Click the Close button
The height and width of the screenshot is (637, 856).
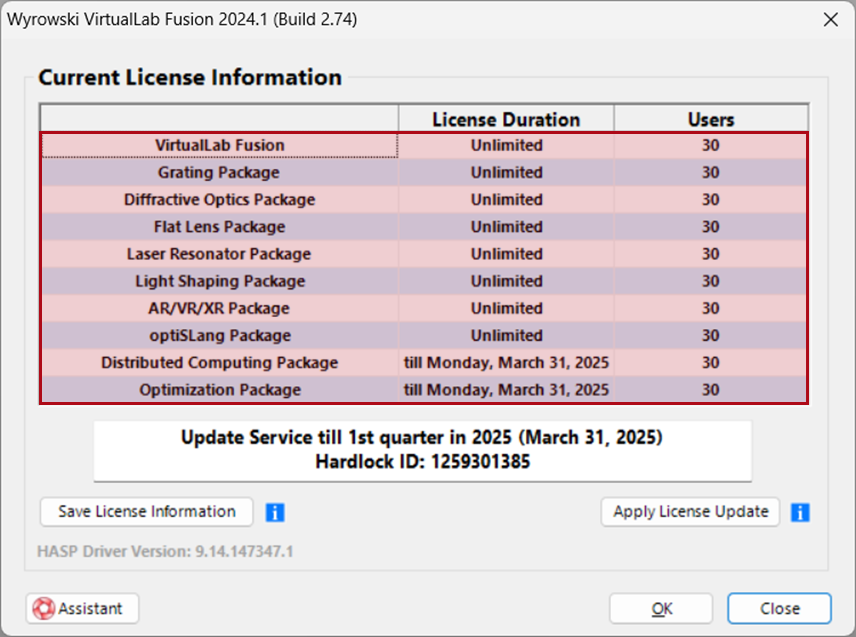pyautogui.click(x=779, y=608)
